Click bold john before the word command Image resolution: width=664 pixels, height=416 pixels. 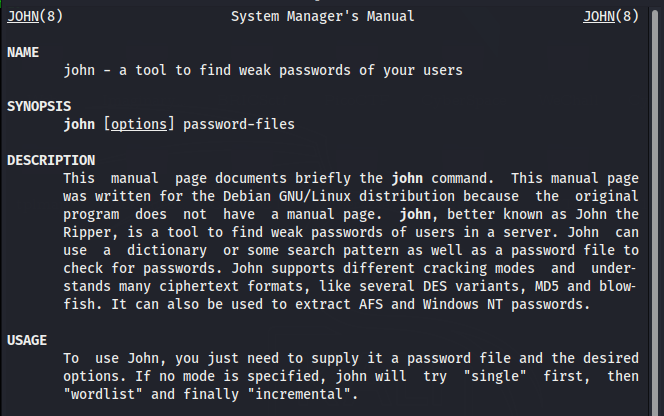coord(408,178)
